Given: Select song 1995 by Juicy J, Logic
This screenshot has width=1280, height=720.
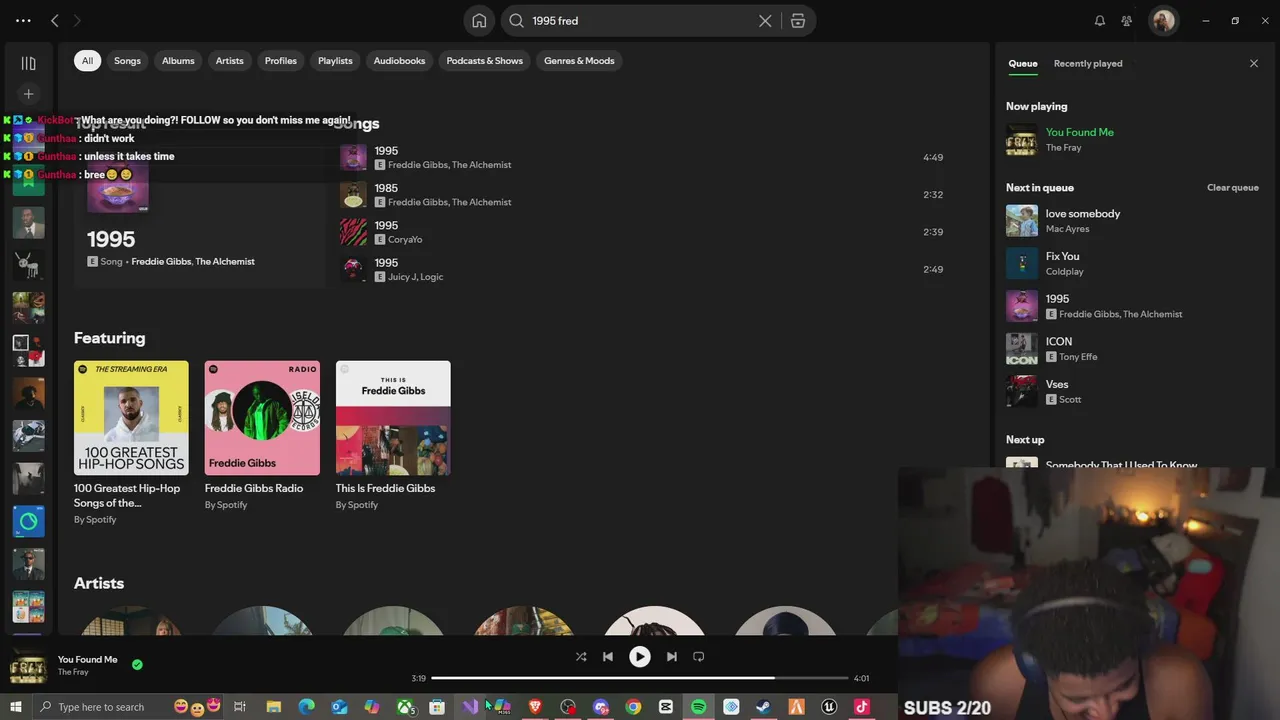Looking at the screenshot, I should tap(642, 269).
